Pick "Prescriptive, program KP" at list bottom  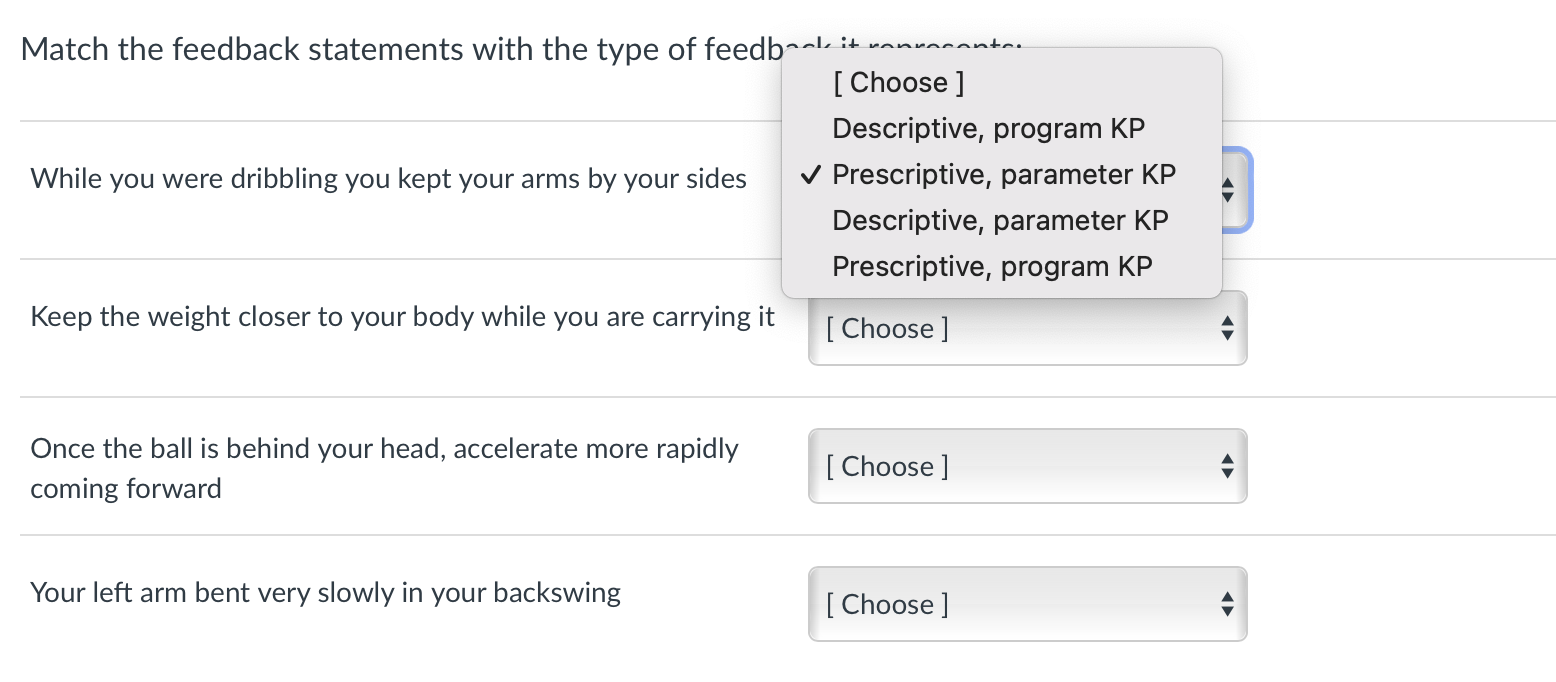pyautogui.click(x=991, y=266)
